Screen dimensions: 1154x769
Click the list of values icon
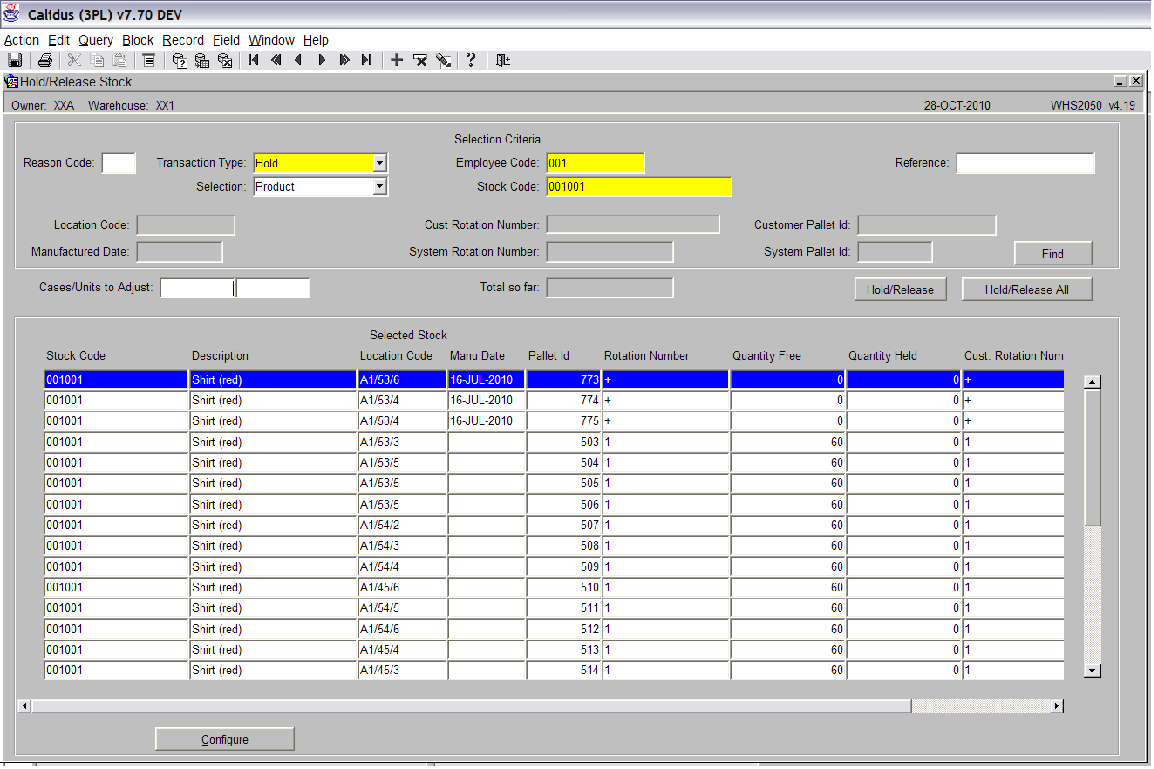pos(149,60)
